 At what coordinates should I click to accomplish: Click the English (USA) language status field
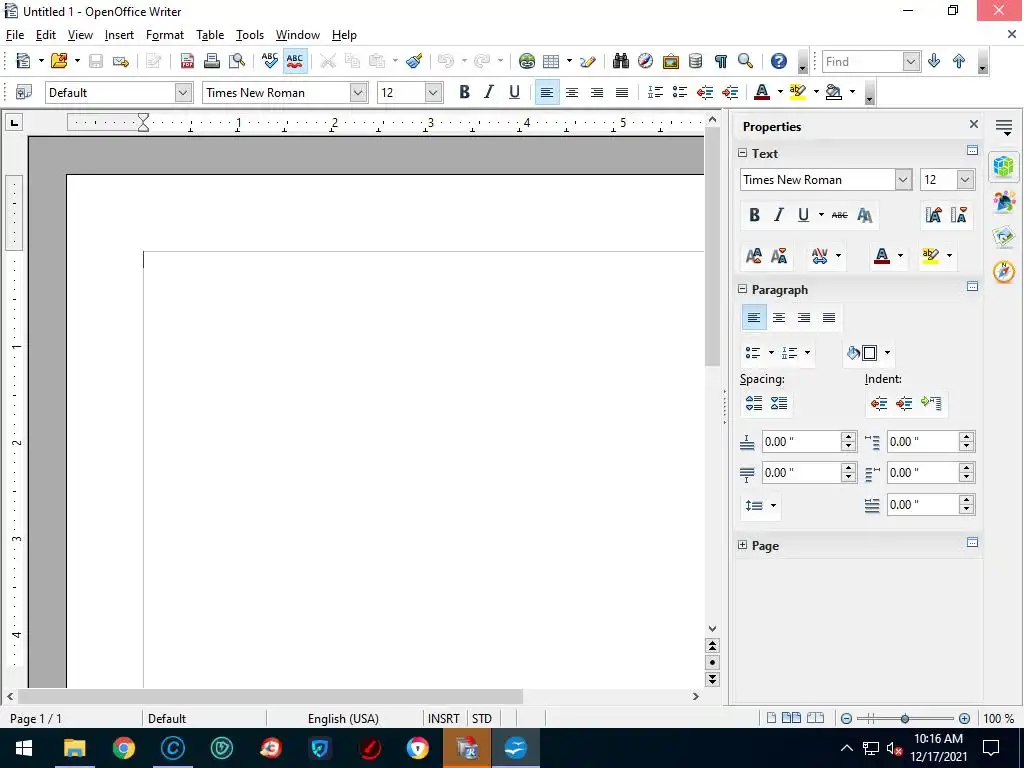(x=344, y=718)
